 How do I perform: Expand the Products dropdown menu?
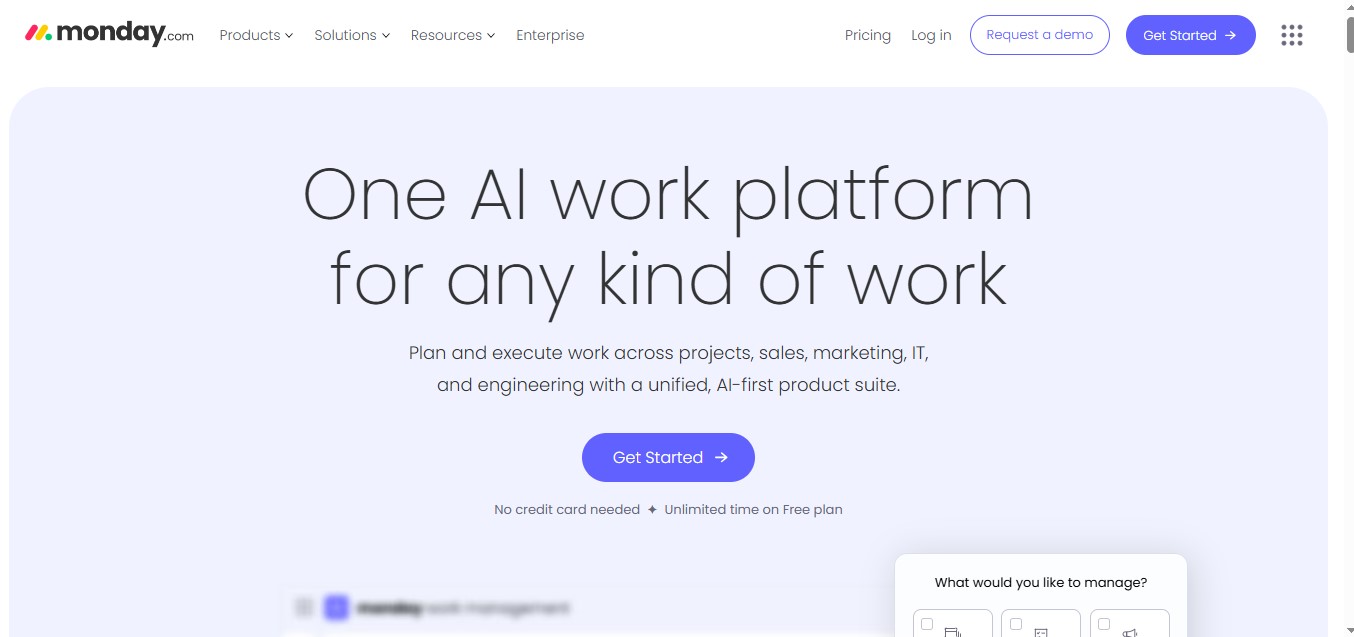click(x=256, y=35)
